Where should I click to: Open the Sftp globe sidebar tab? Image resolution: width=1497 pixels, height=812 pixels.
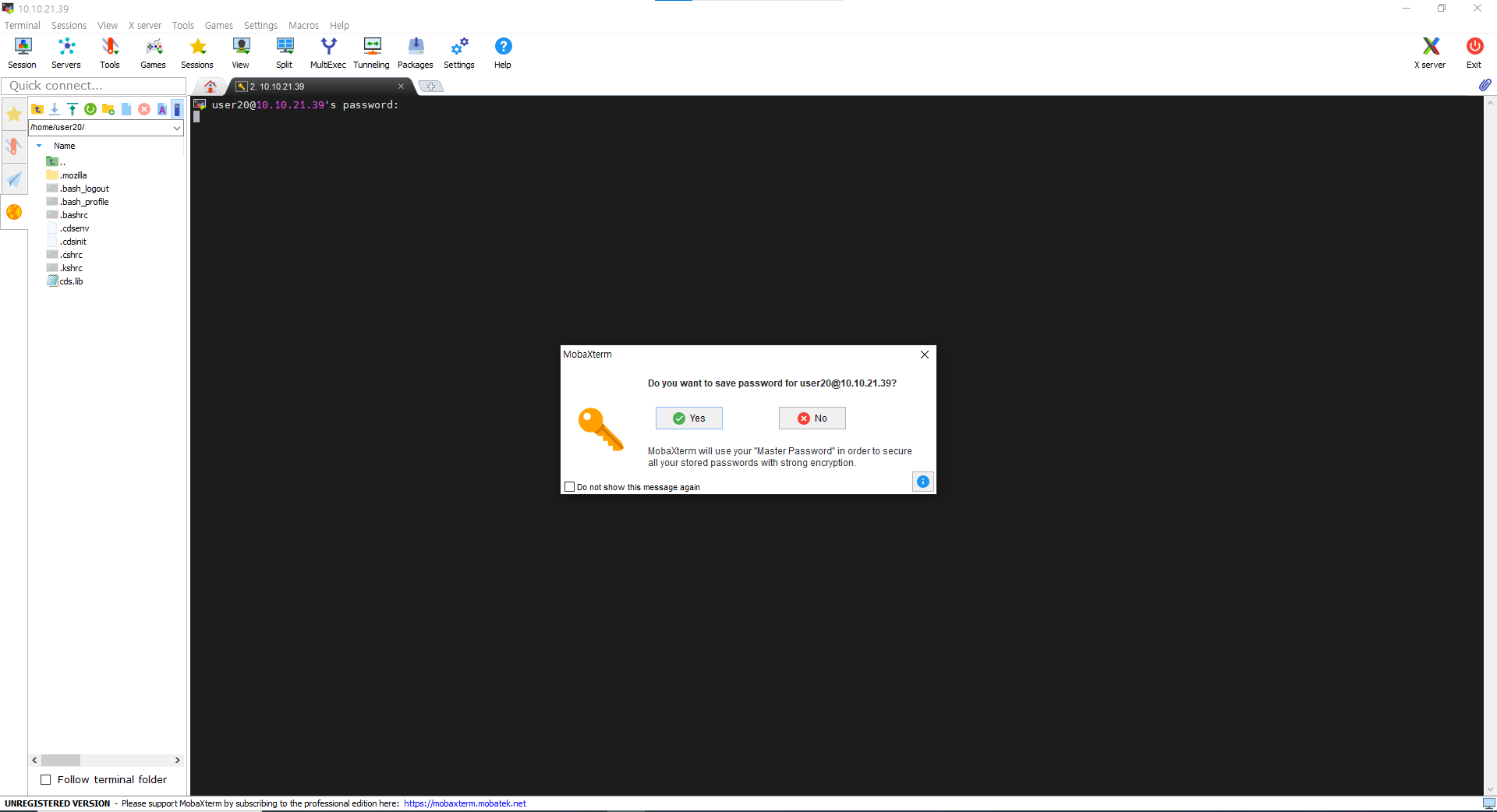click(x=14, y=212)
